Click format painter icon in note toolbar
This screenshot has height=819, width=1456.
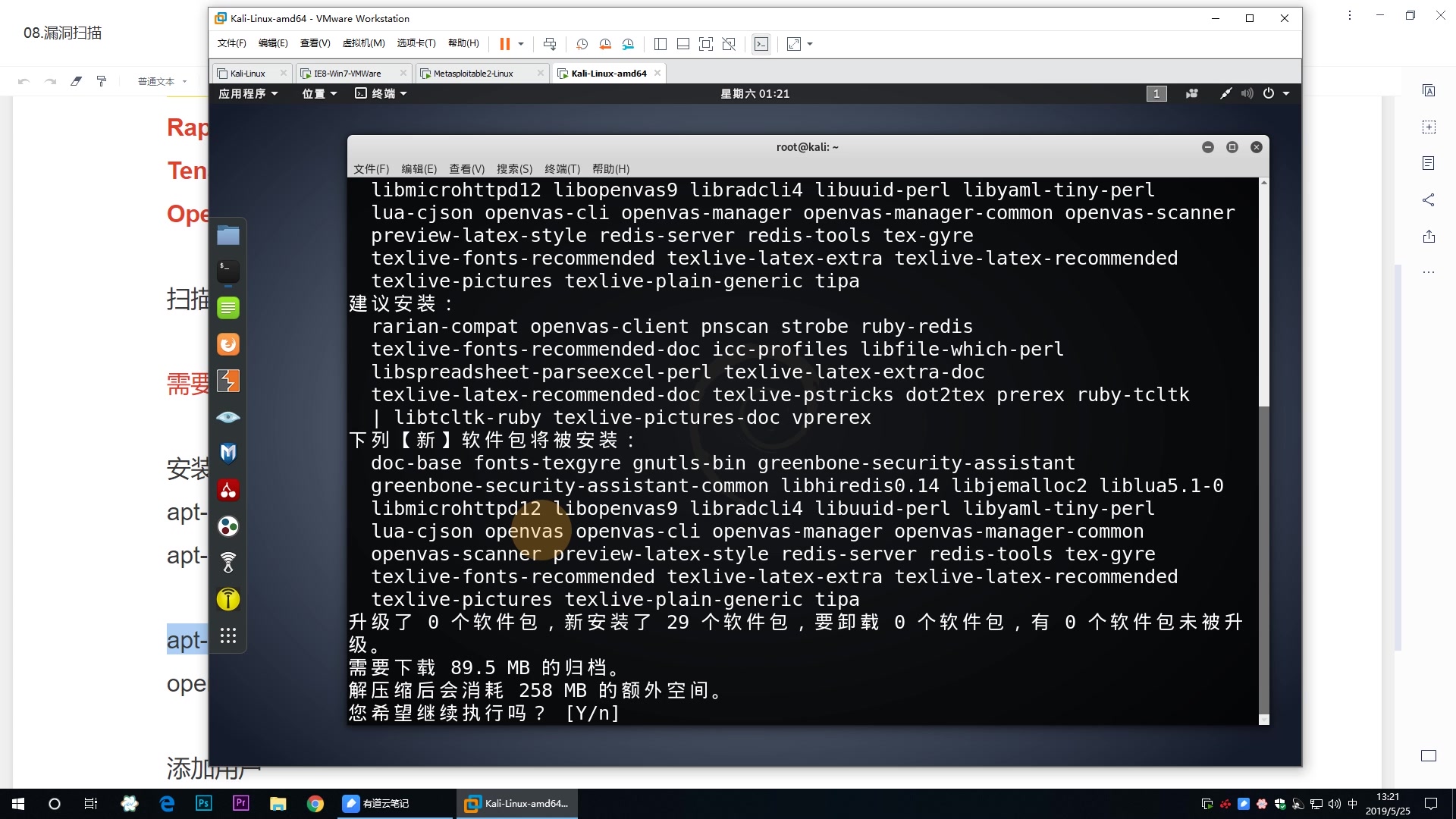(102, 81)
